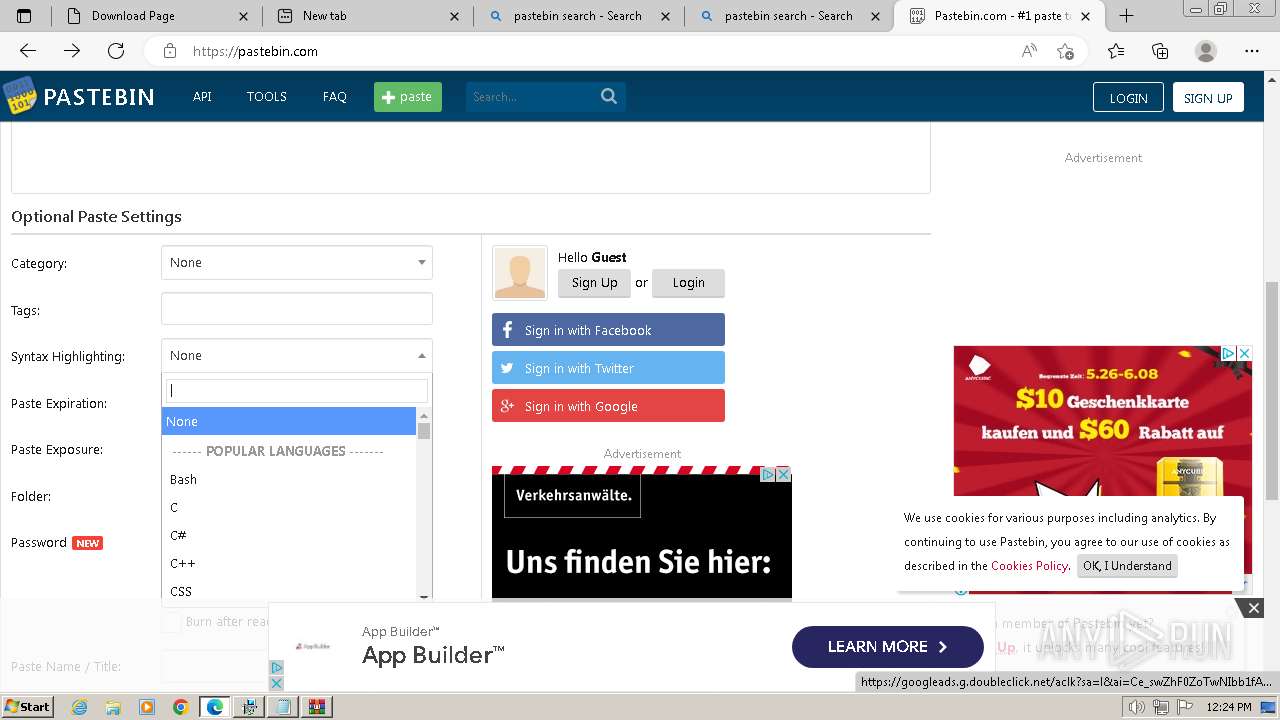Open the TOOLS menu item
Image resolution: width=1280 pixels, height=720 pixels.
[x=267, y=96]
